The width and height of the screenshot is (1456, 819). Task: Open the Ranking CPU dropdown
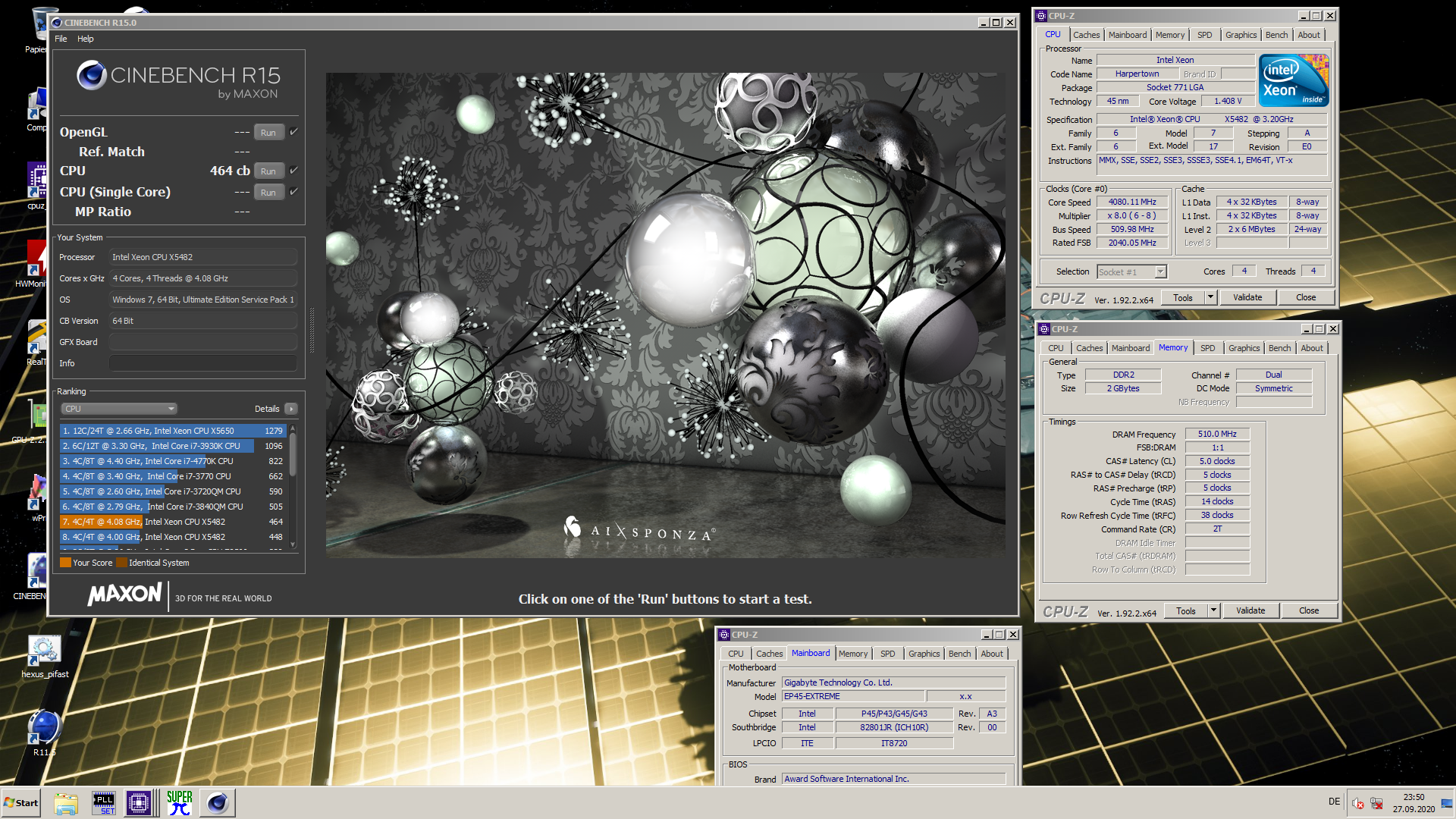(119, 409)
